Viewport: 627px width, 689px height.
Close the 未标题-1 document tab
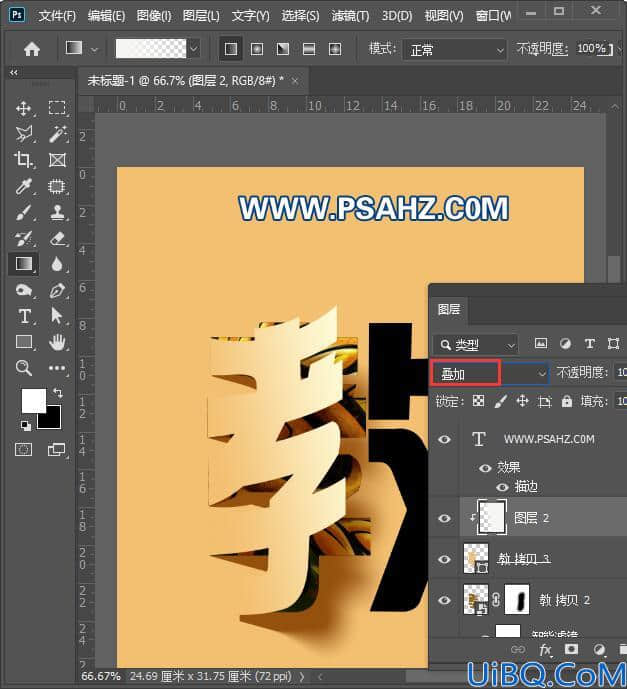click(x=295, y=81)
